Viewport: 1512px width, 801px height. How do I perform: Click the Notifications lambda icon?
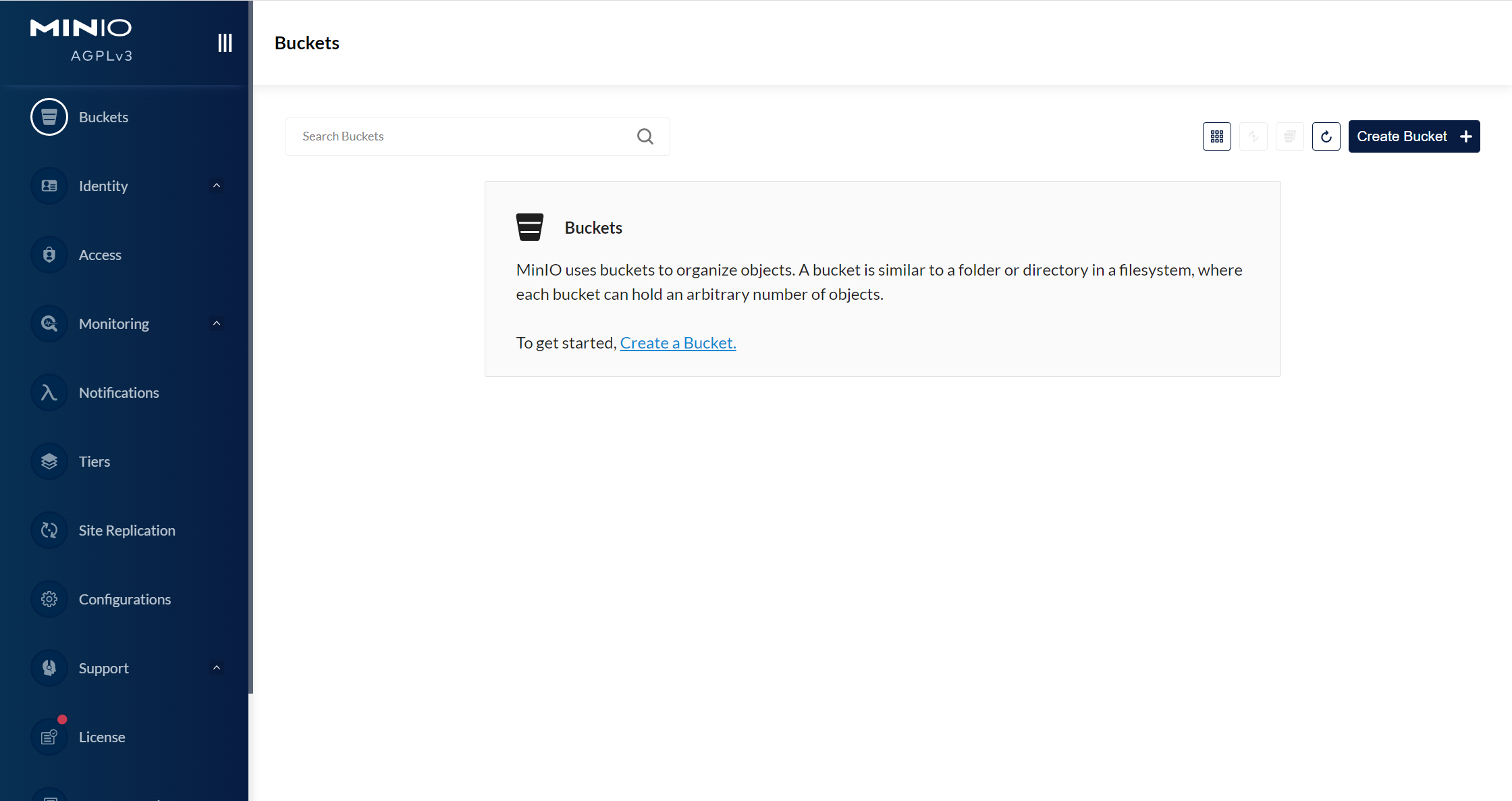point(49,392)
